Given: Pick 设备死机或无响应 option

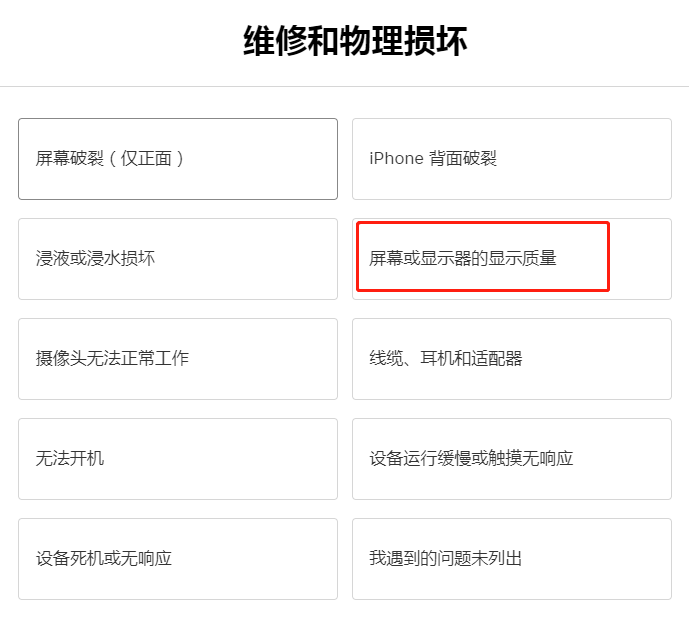Looking at the screenshot, I should [178, 559].
